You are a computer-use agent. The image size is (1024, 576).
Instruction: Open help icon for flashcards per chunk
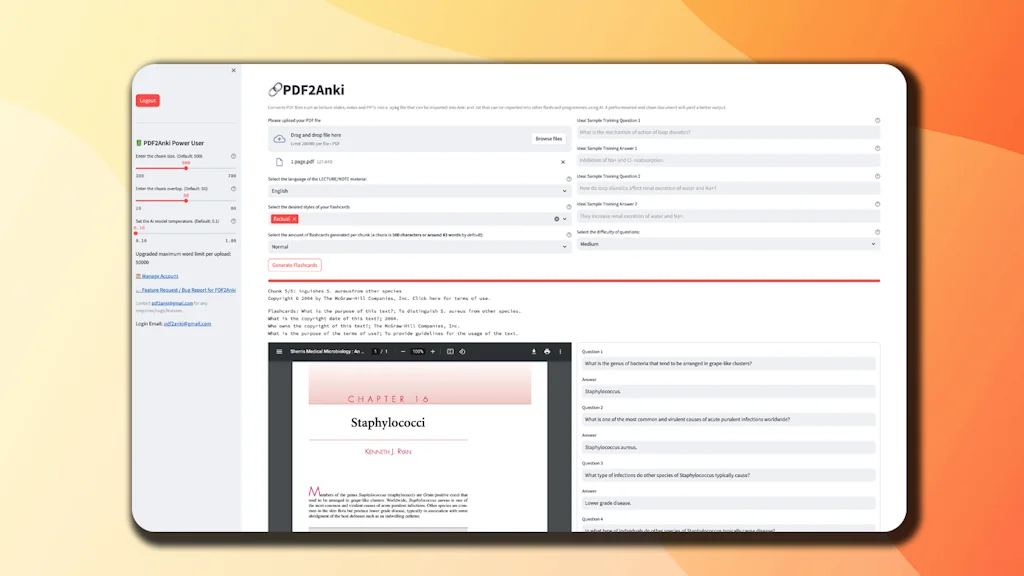coord(569,235)
